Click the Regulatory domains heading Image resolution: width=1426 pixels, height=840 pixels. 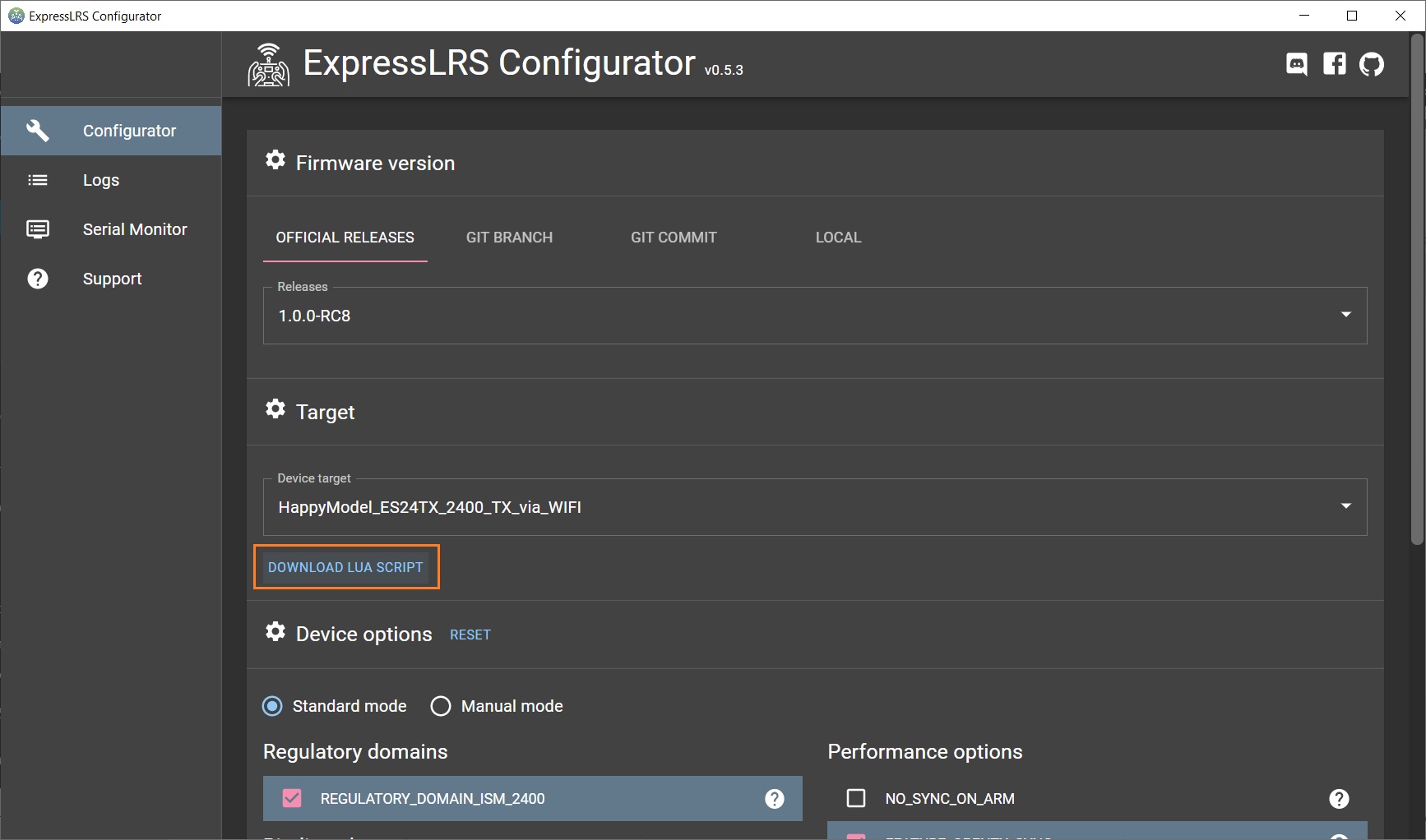[355, 752]
